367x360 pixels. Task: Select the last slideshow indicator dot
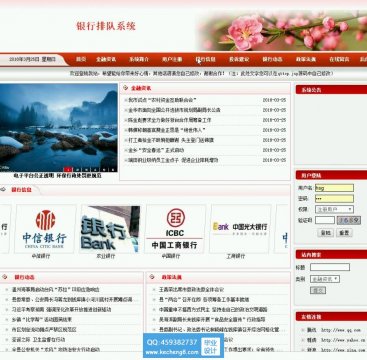pyautogui.click(x=113, y=169)
